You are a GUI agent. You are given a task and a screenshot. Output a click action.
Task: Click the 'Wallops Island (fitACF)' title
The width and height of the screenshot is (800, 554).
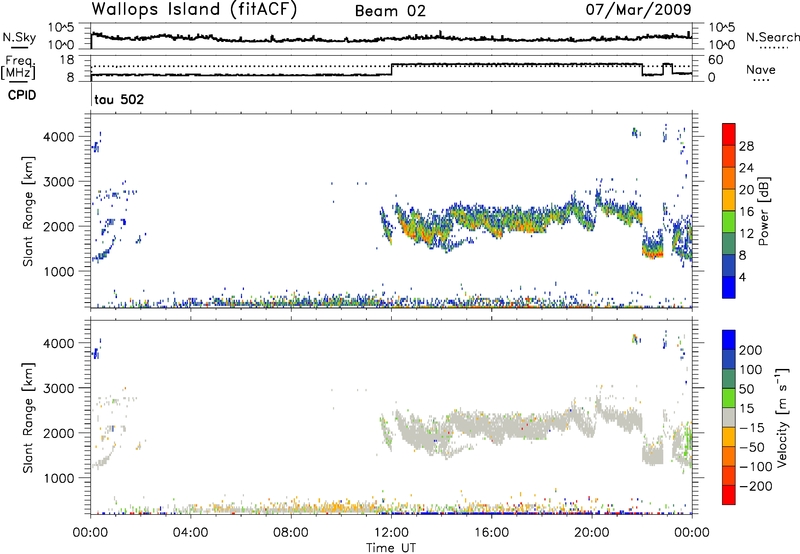click(x=194, y=10)
